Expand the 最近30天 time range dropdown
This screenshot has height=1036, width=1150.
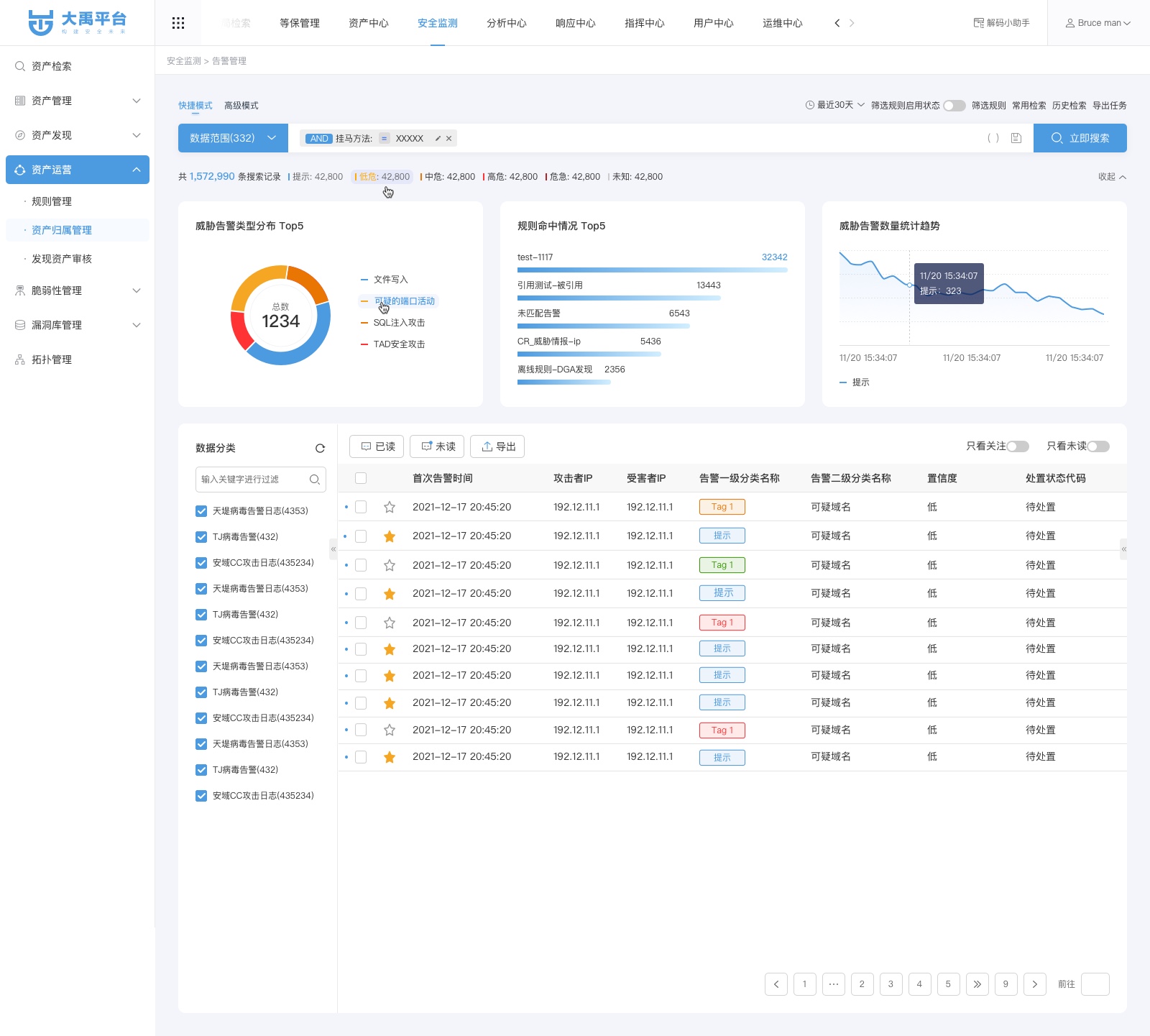pos(834,105)
